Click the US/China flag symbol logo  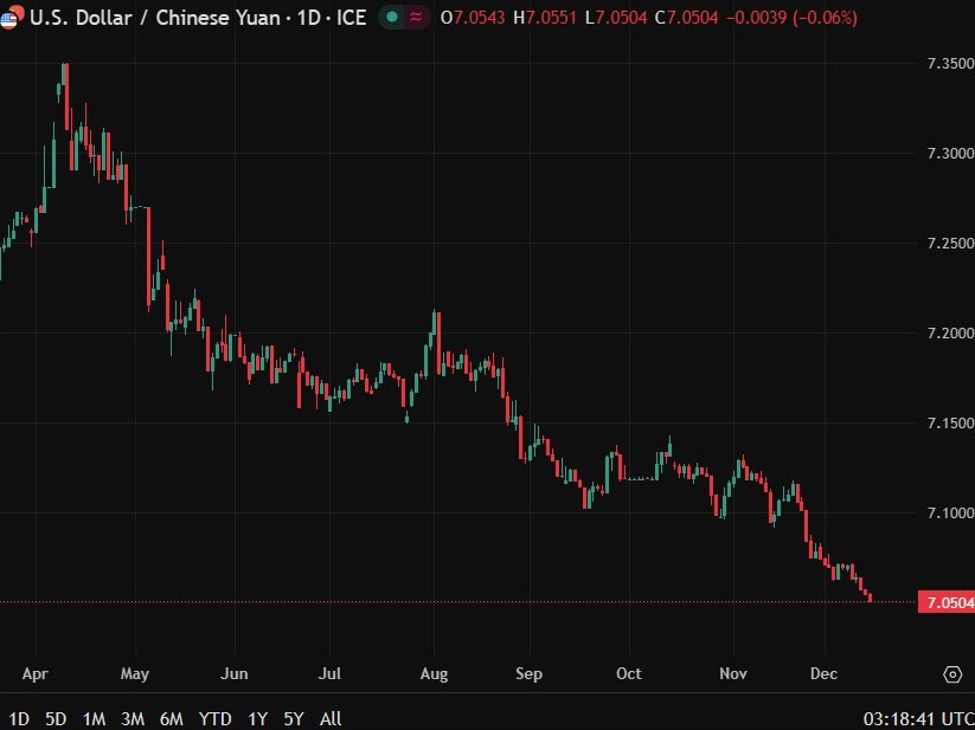tap(13, 17)
